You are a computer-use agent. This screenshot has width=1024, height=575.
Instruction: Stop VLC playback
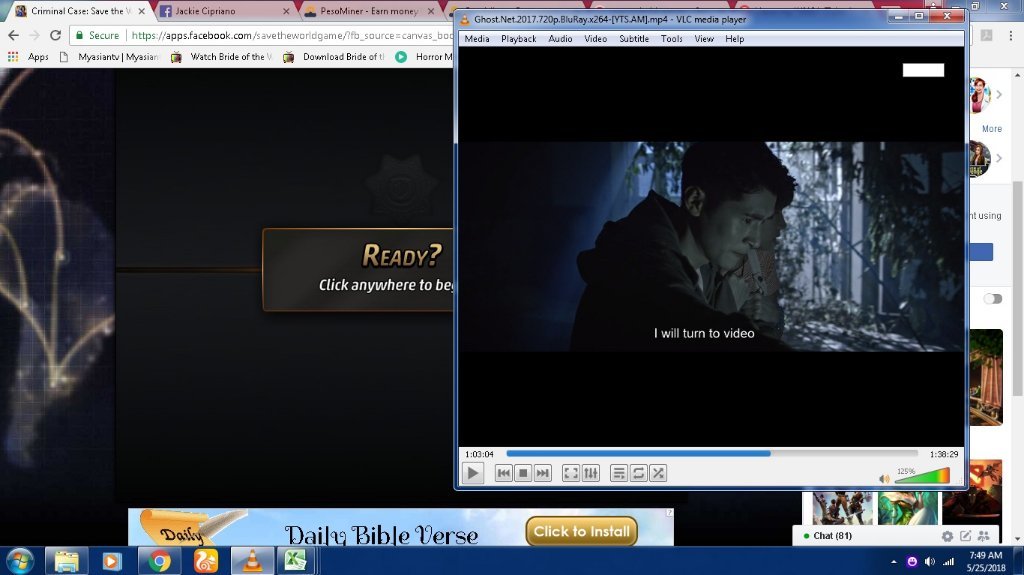pyautogui.click(x=523, y=473)
